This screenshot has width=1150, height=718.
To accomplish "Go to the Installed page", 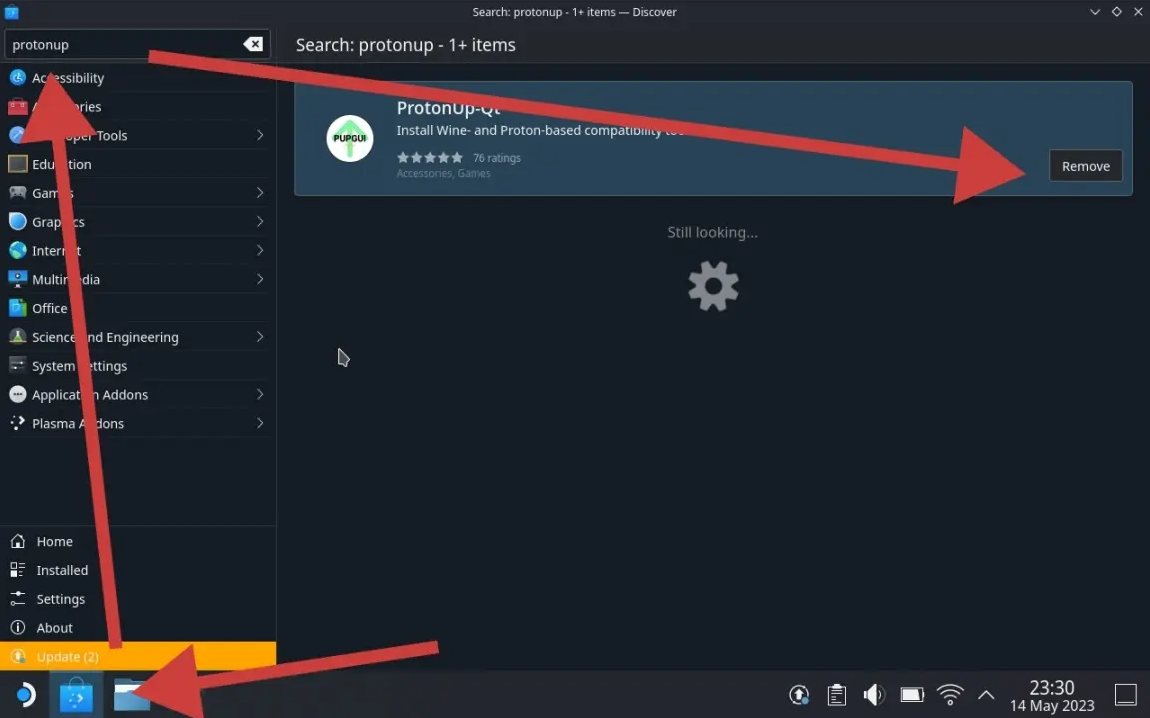I will point(62,570).
